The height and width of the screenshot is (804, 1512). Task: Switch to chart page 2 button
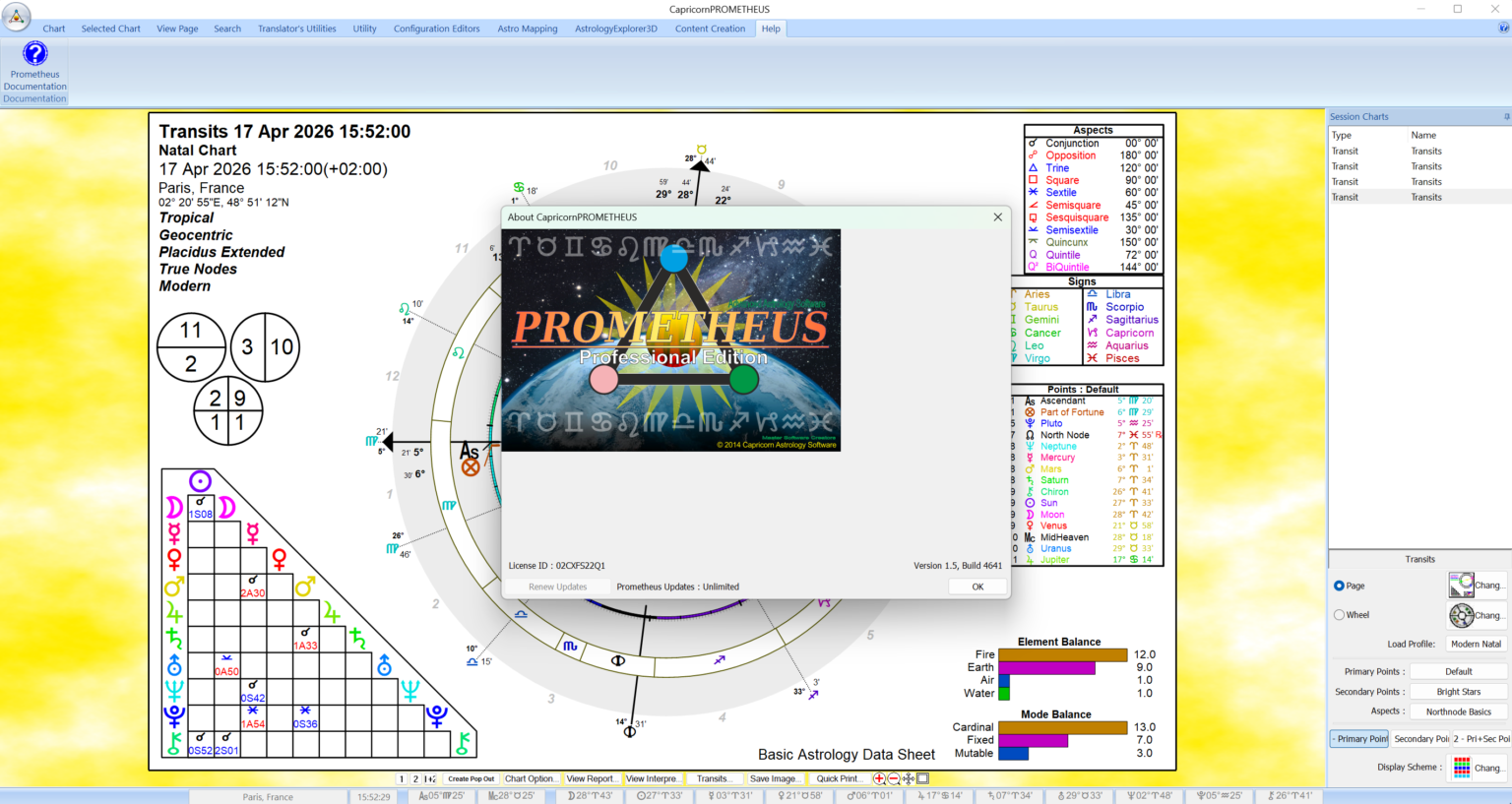pyautogui.click(x=415, y=778)
